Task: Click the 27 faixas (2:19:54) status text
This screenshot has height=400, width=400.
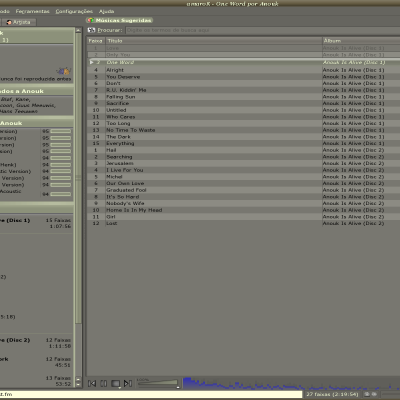Action: coord(332,394)
